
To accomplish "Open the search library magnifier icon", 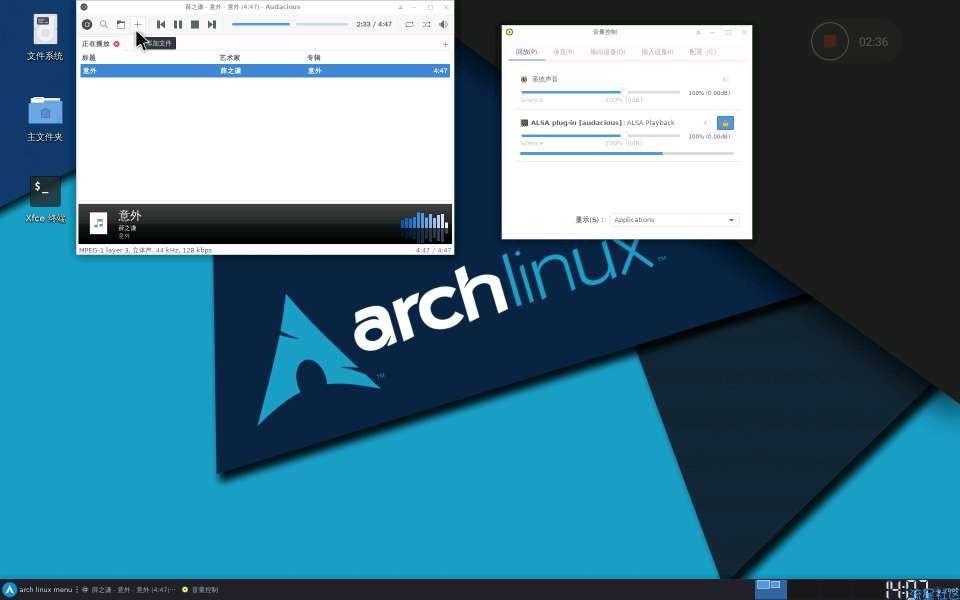I will [103, 24].
